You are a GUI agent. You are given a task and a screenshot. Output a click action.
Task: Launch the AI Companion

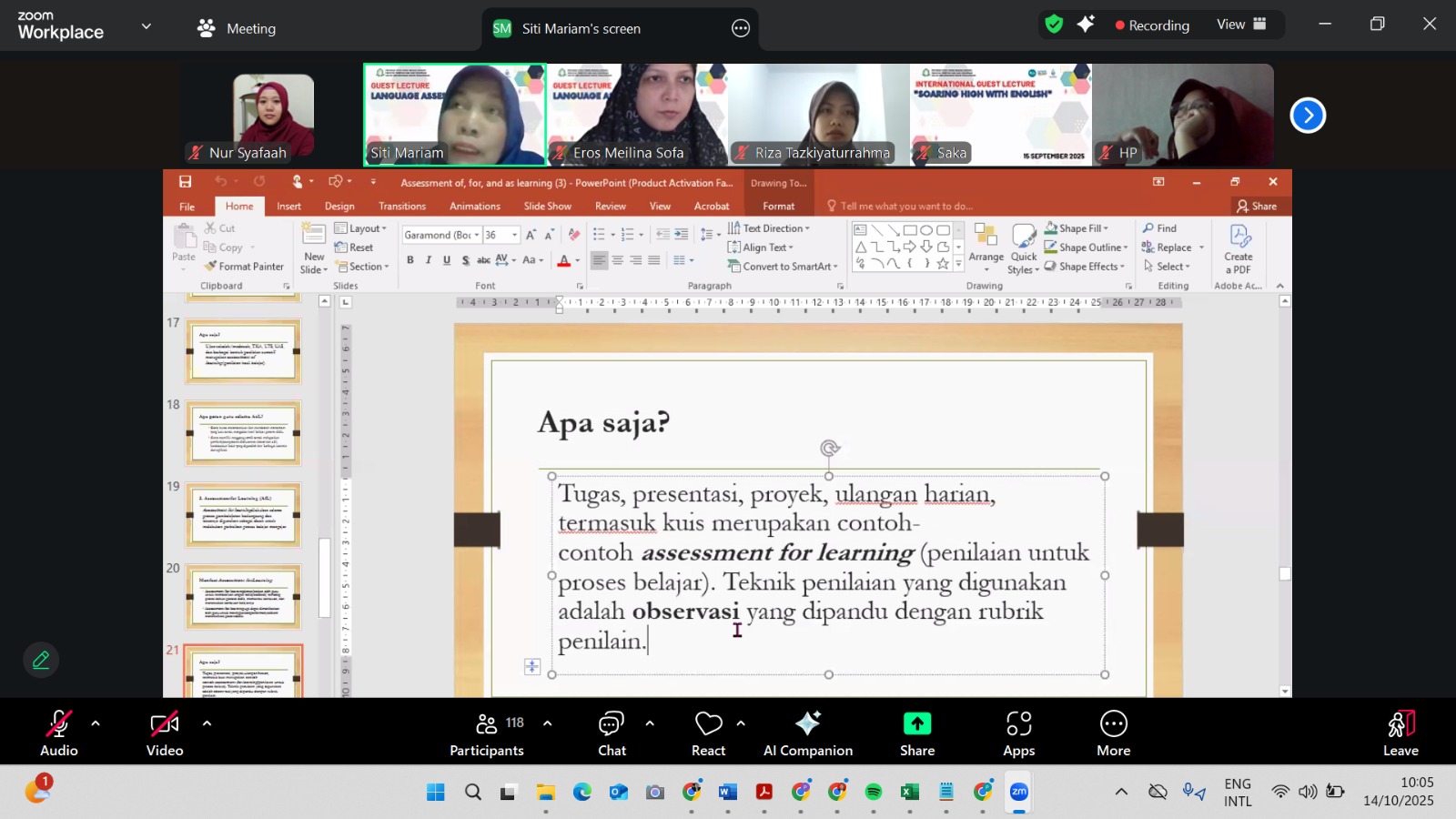807,733
